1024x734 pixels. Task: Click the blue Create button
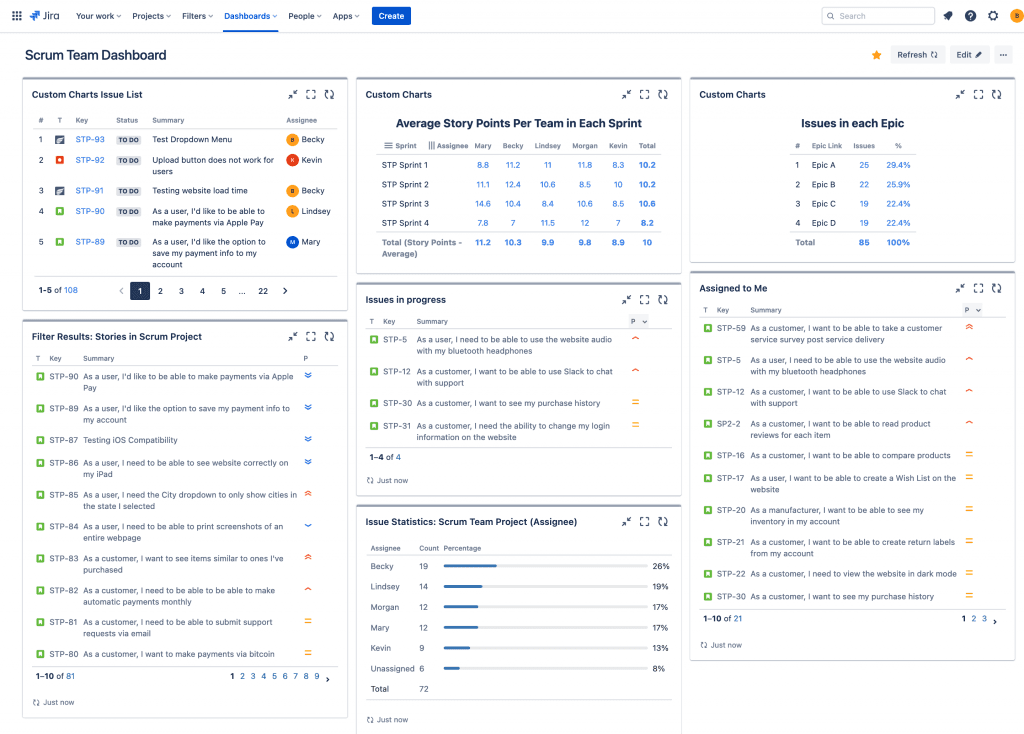(x=391, y=16)
